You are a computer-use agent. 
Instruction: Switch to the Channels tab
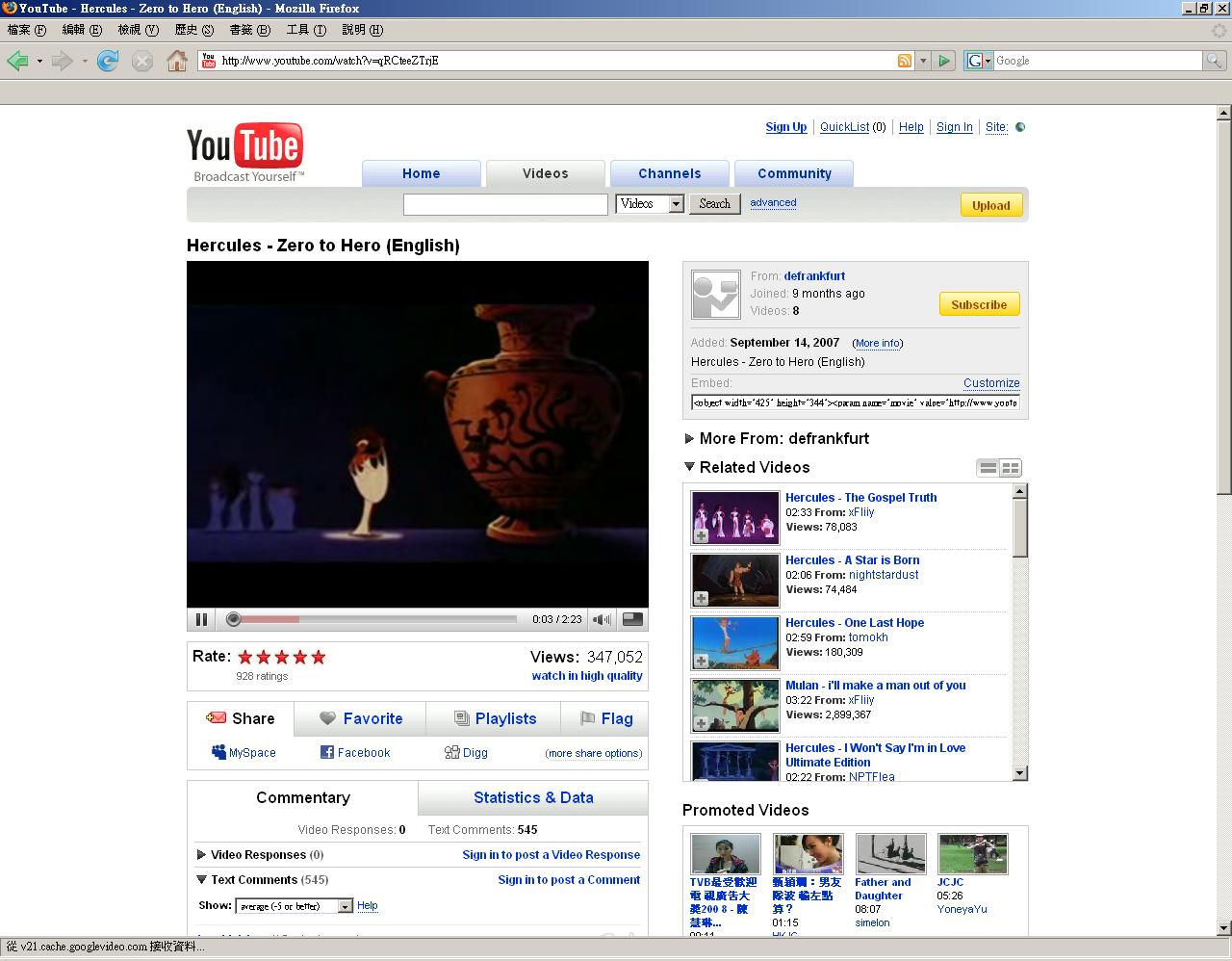coord(670,173)
